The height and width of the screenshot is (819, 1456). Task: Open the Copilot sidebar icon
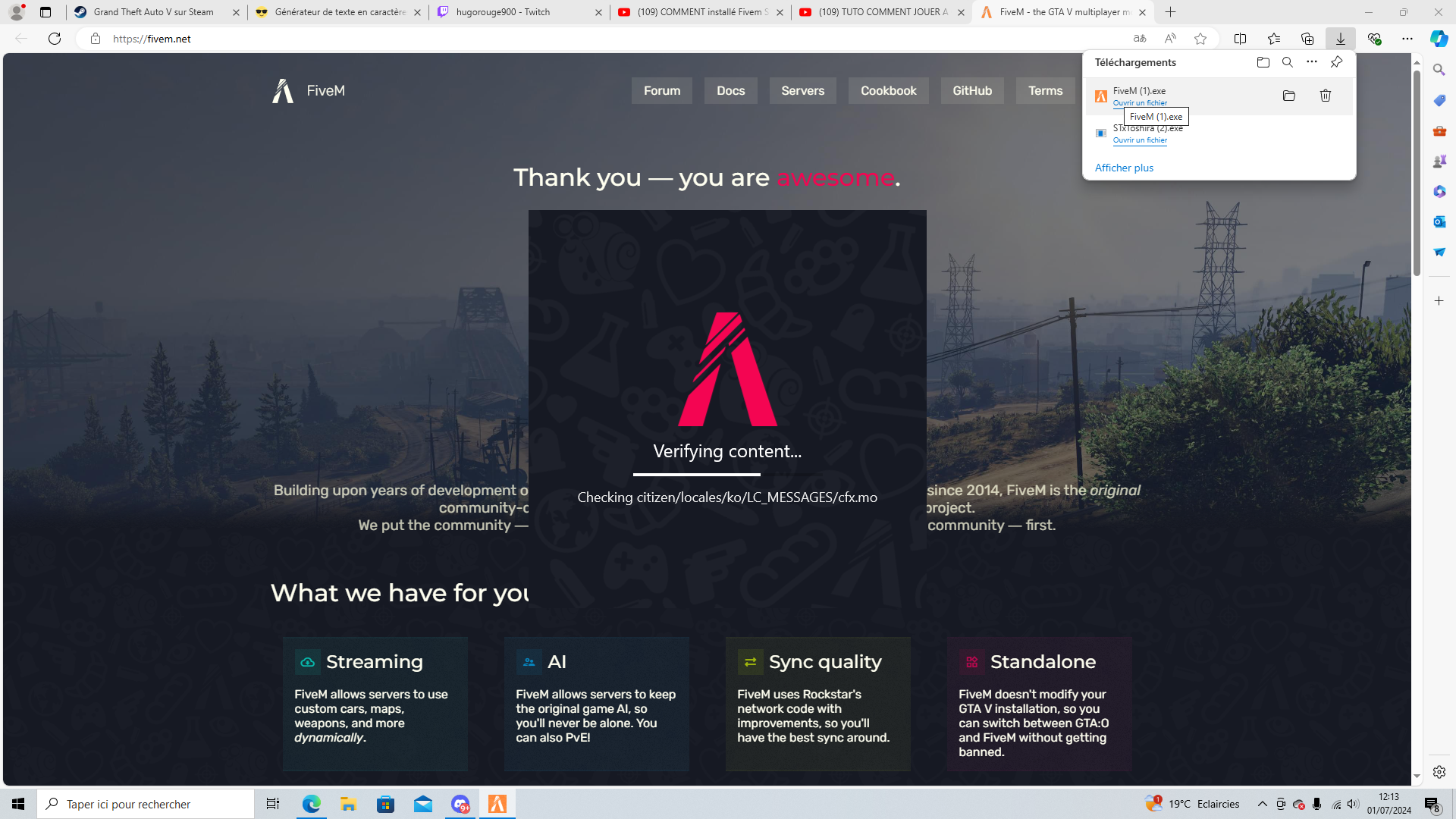coord(1439,39)
